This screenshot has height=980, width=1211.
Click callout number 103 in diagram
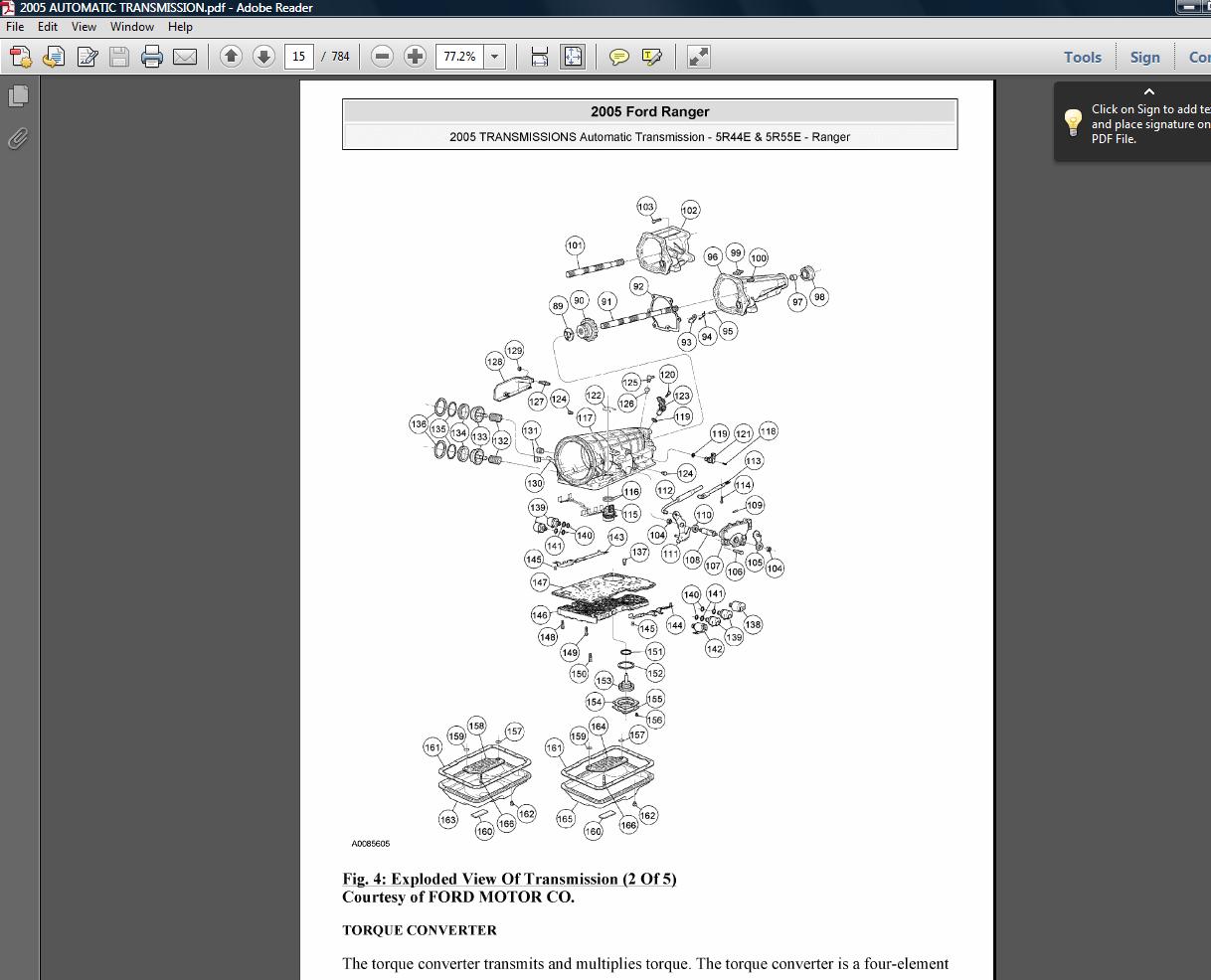click(x=646, y=207)
